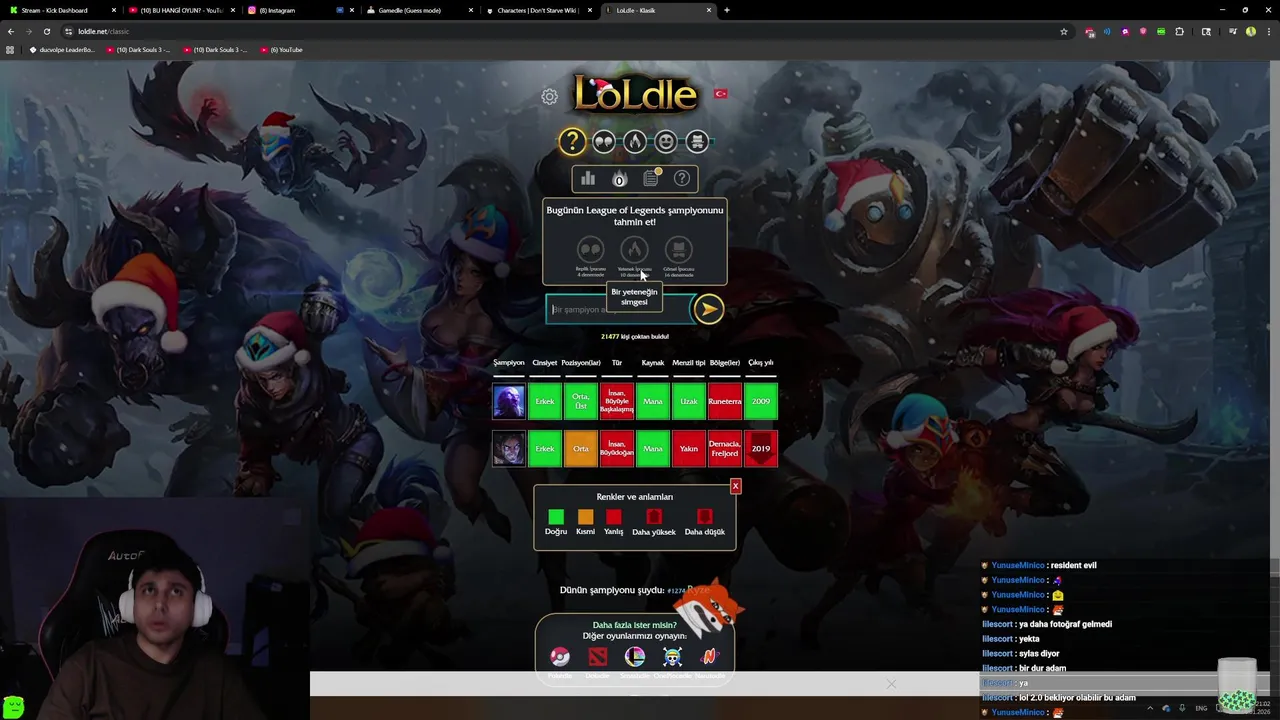
Task: Select the Classic mode question mark icon
Action: pos(572,142)
